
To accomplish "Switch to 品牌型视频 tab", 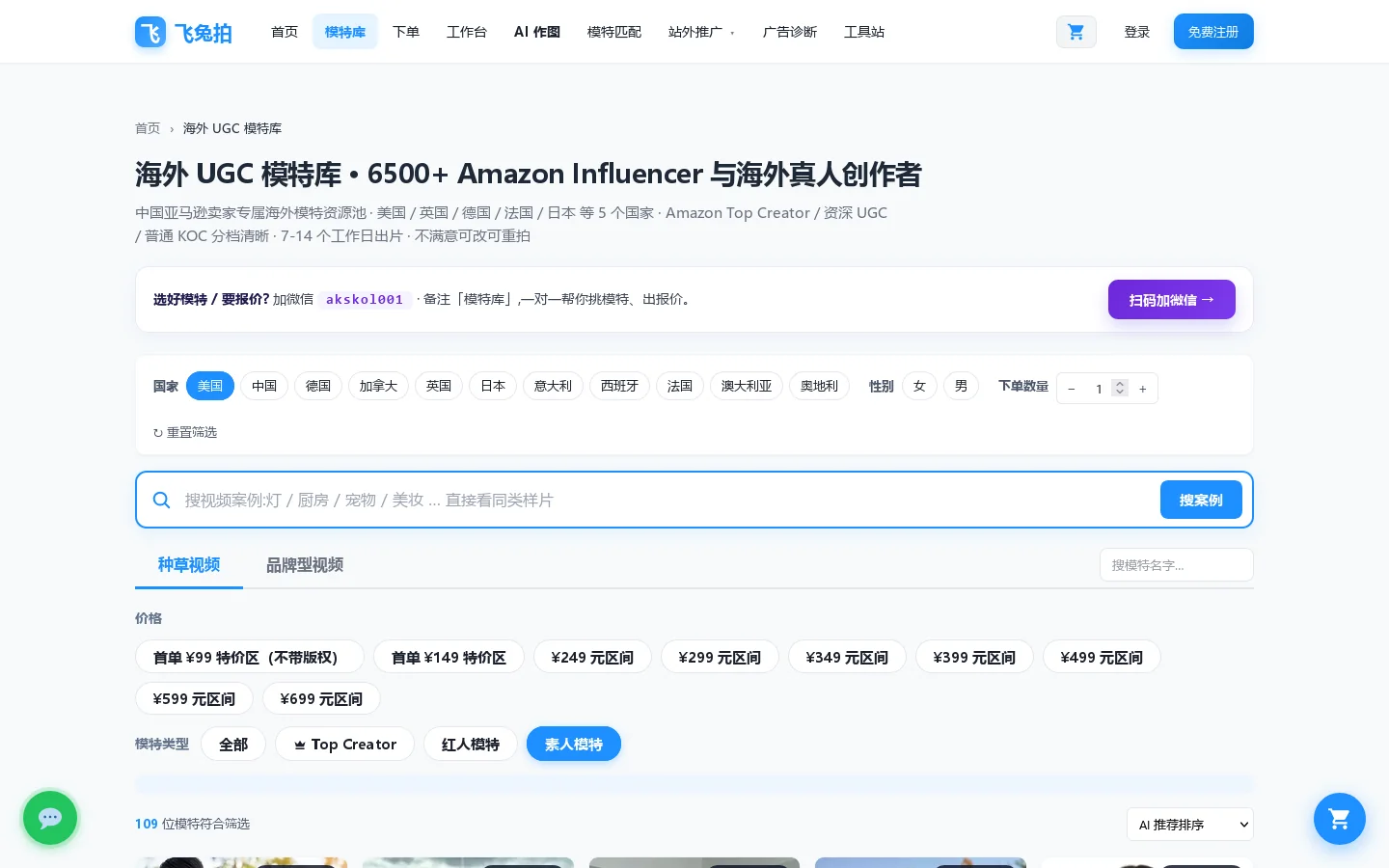I will (x=305, y=565).
